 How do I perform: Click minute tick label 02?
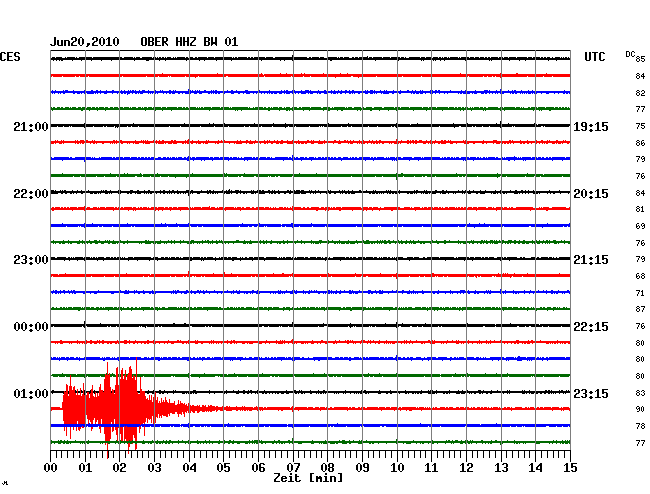point(119,467)
